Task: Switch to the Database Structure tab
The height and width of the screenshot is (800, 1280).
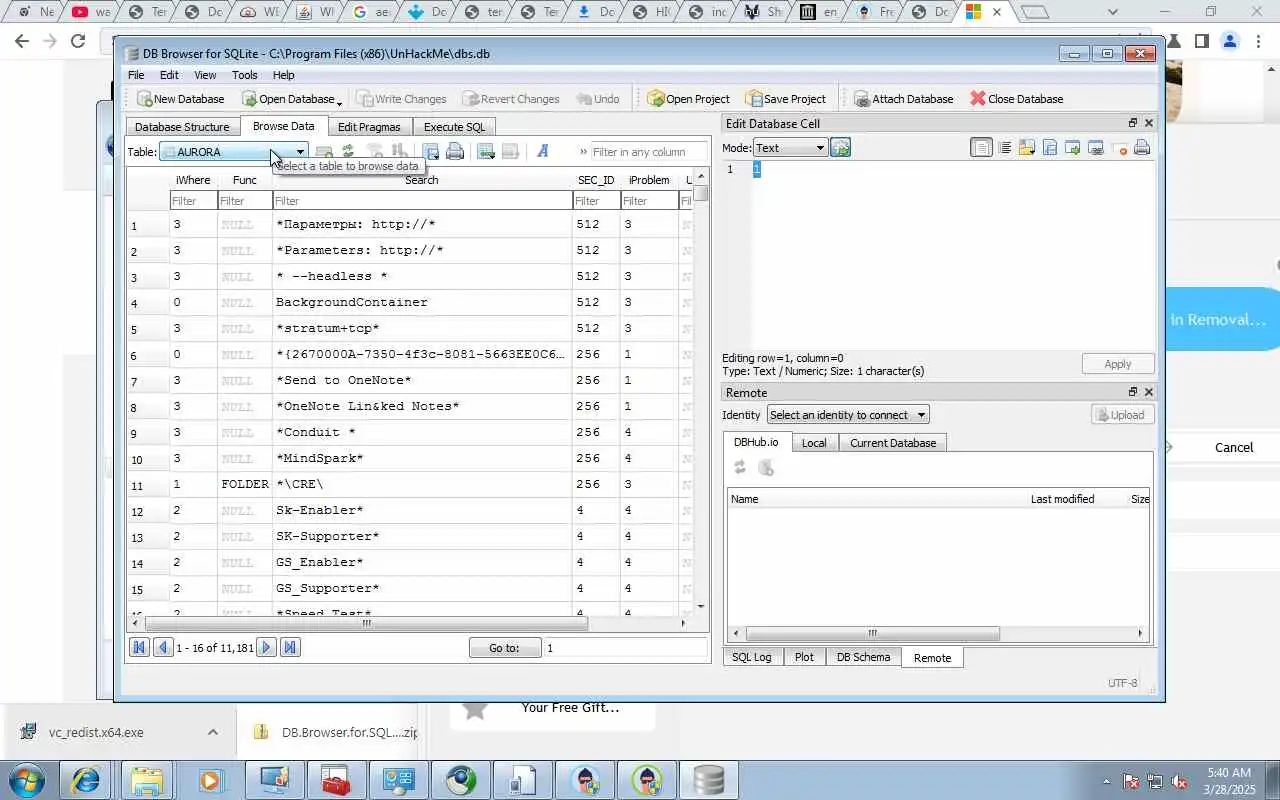Action: 182,127
